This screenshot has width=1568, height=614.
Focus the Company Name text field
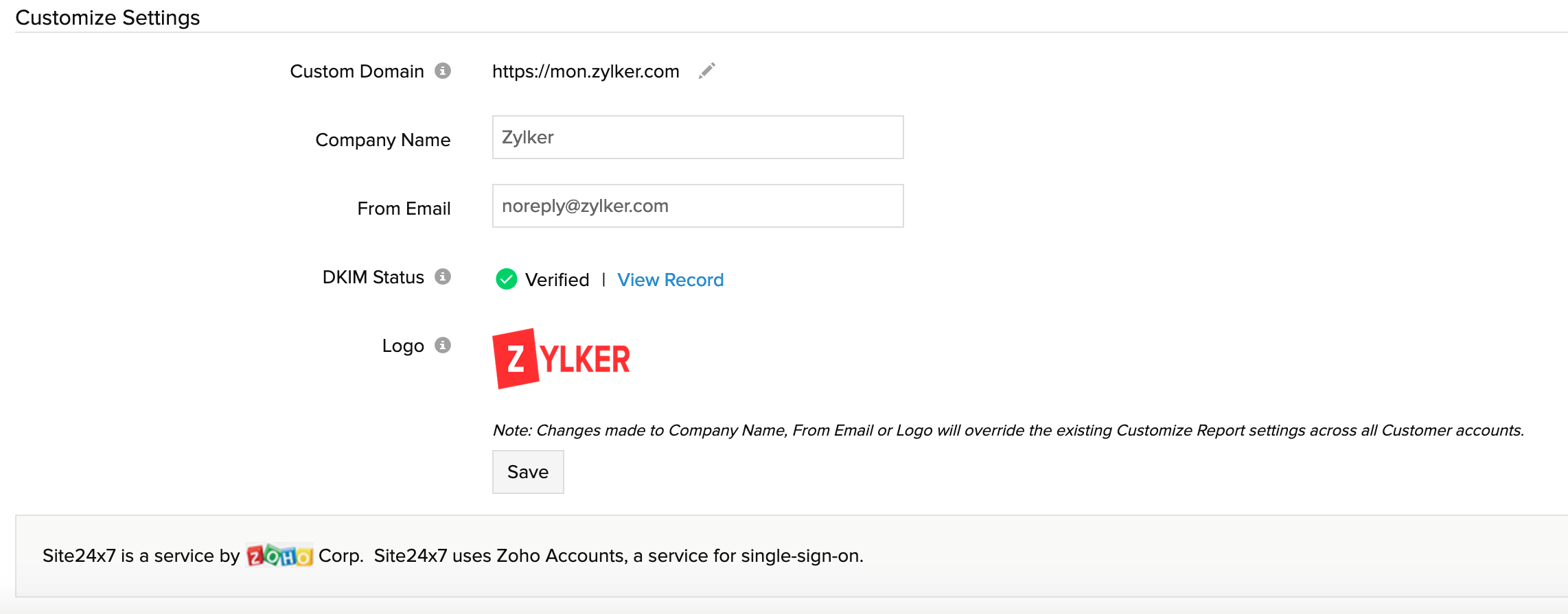click(x=697, y=137)
